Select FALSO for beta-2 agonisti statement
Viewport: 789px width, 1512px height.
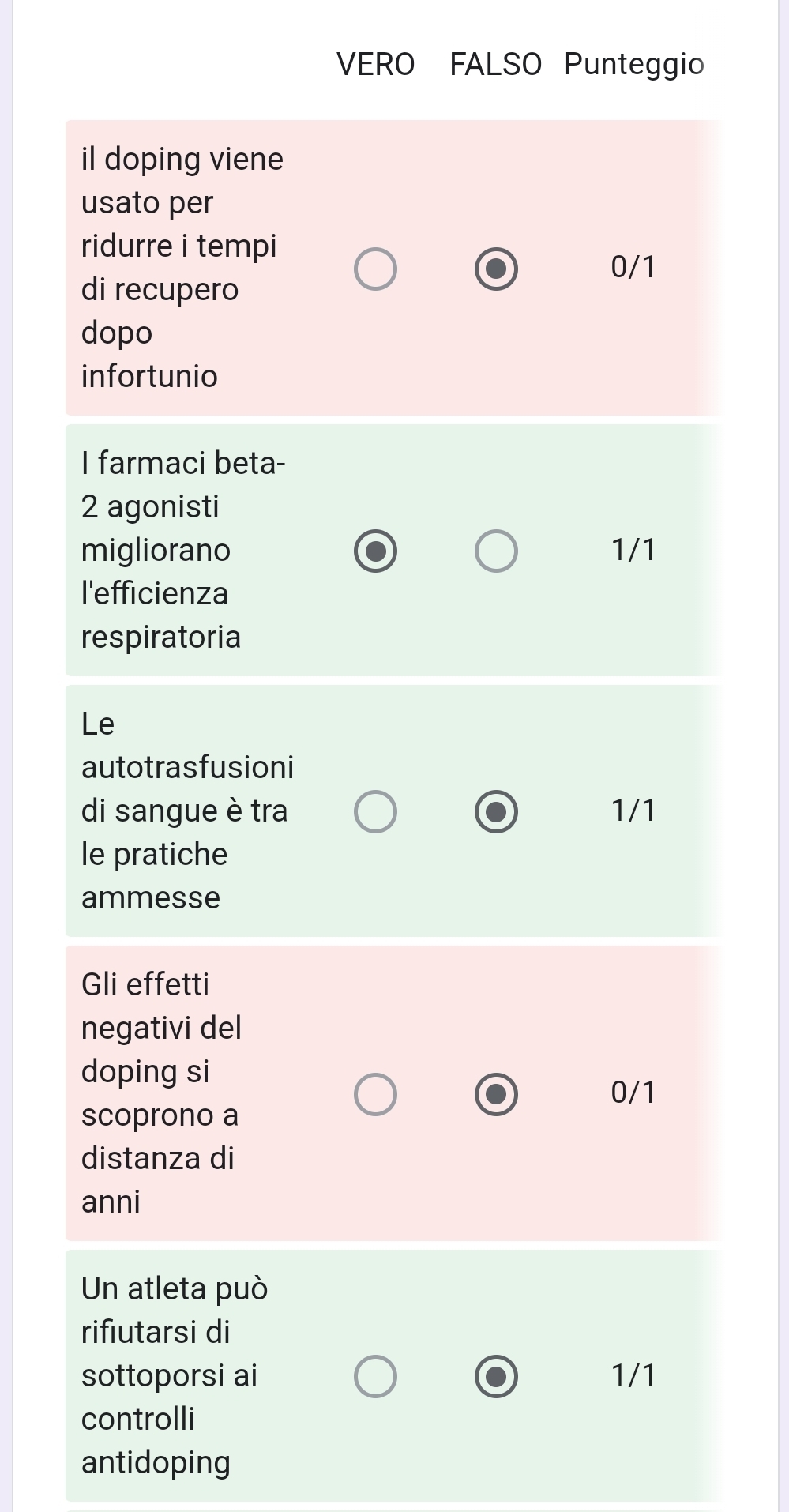[496, 551]
